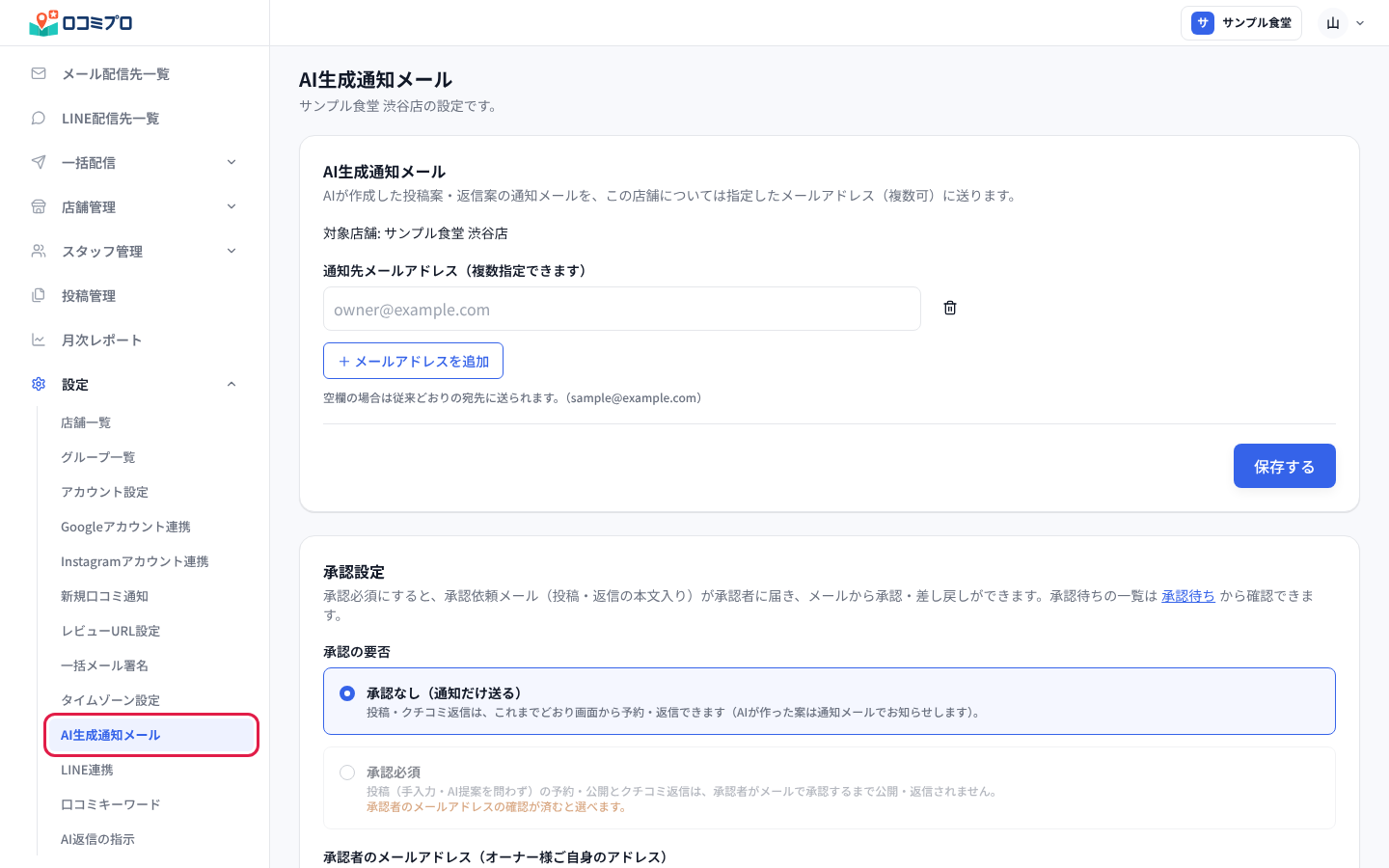Follow the 承認待ち link
The image size is (1389, 868).
coord(1188,596)
